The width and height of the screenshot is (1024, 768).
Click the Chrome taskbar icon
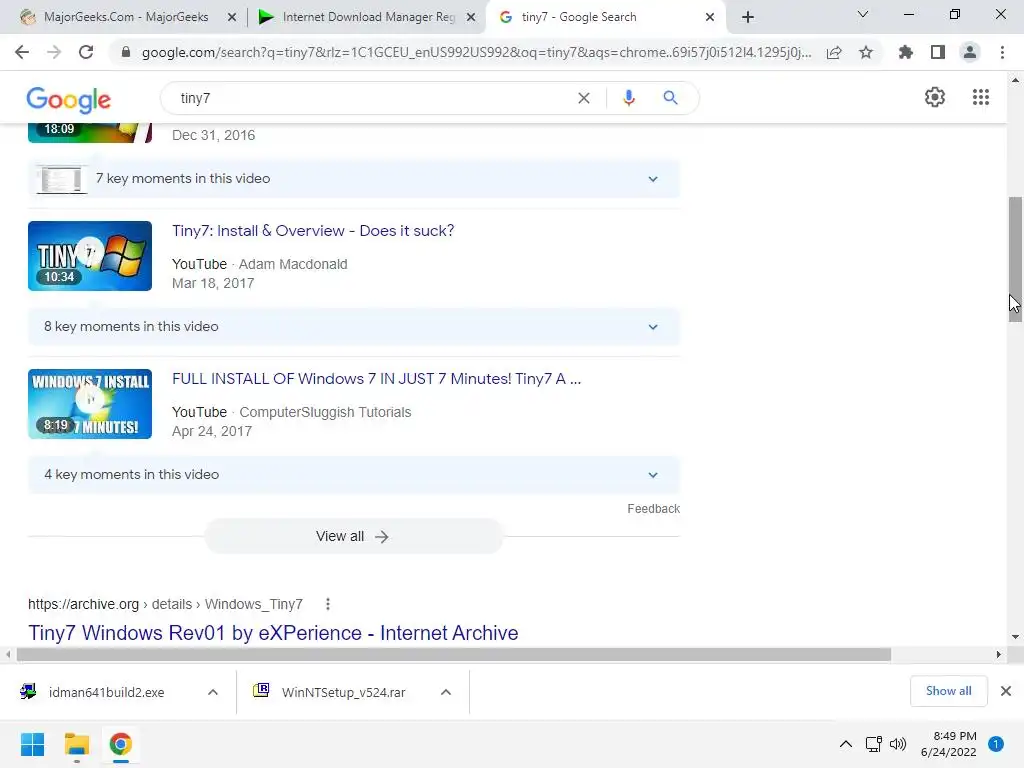pos(120,744)
